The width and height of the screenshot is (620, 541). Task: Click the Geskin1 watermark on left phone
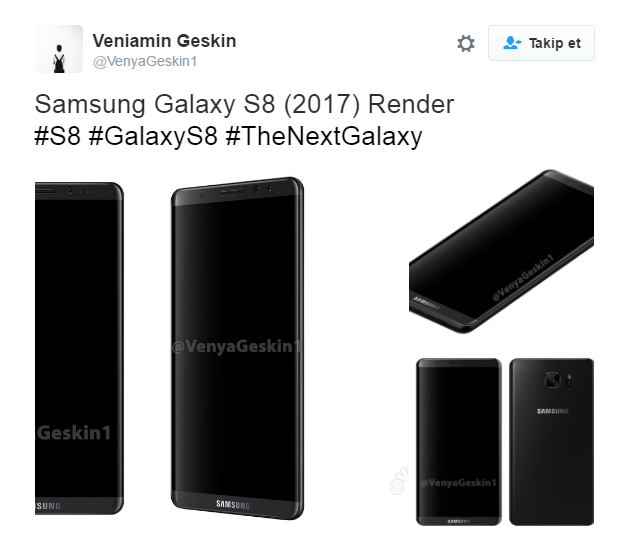coord(74,433)
